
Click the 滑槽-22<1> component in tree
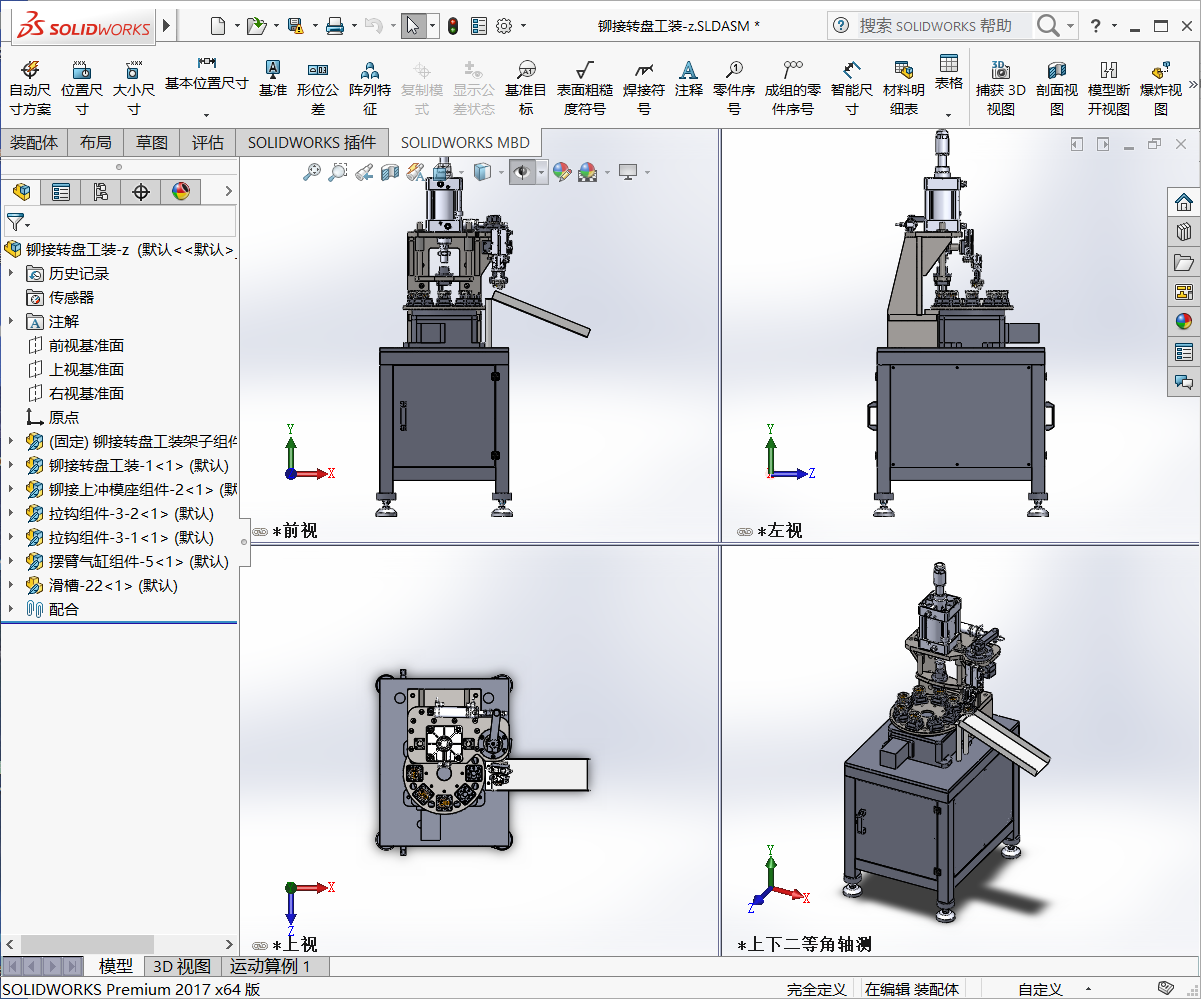(102, 585)
